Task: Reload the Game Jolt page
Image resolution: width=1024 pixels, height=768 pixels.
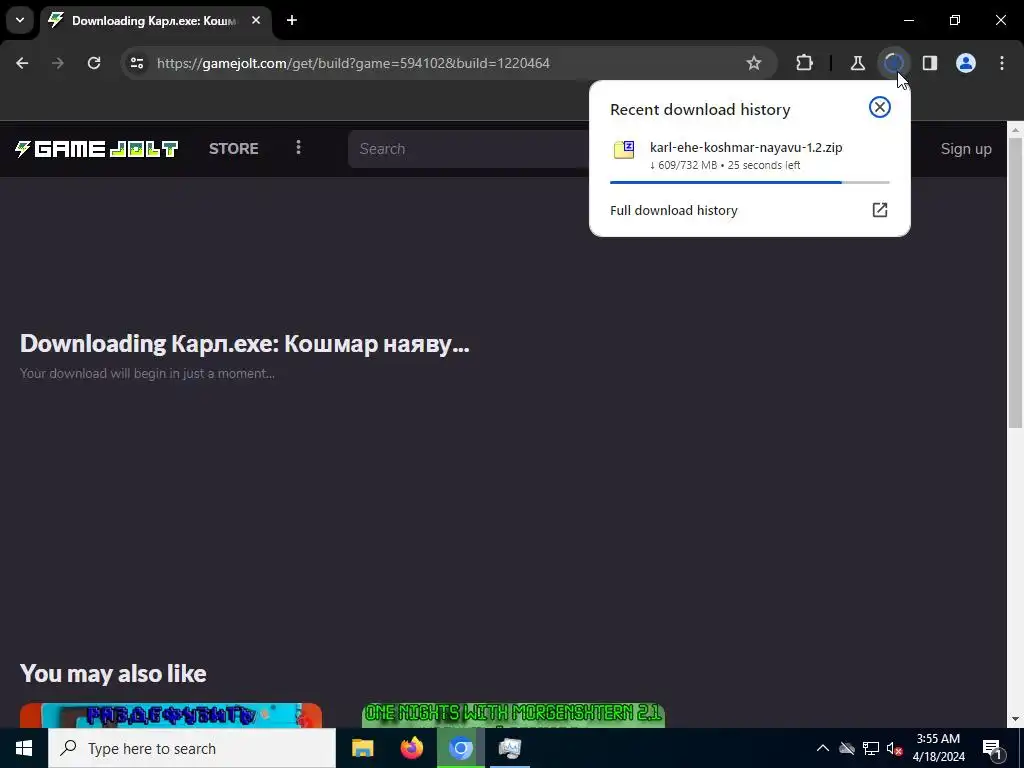Action: click(x=94, y=63)
